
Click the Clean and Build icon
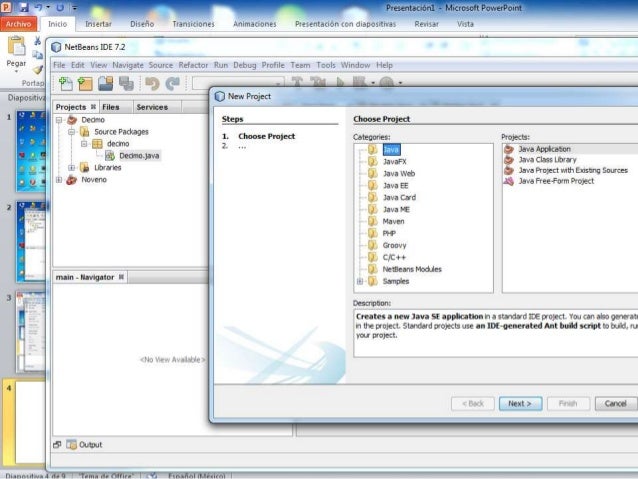[318, 83]
